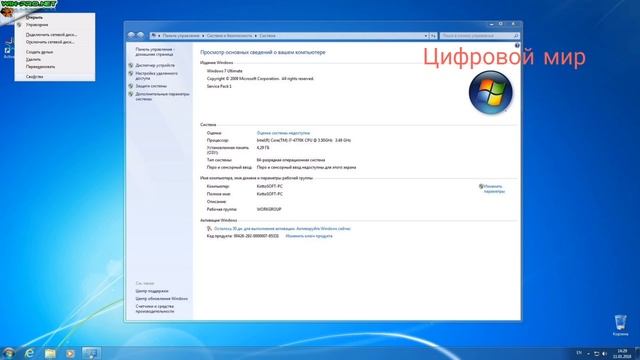Viewport: 640px width, 360px height.
Task: Click the Forward arrow in the System window
Action: tap(140, 36)
